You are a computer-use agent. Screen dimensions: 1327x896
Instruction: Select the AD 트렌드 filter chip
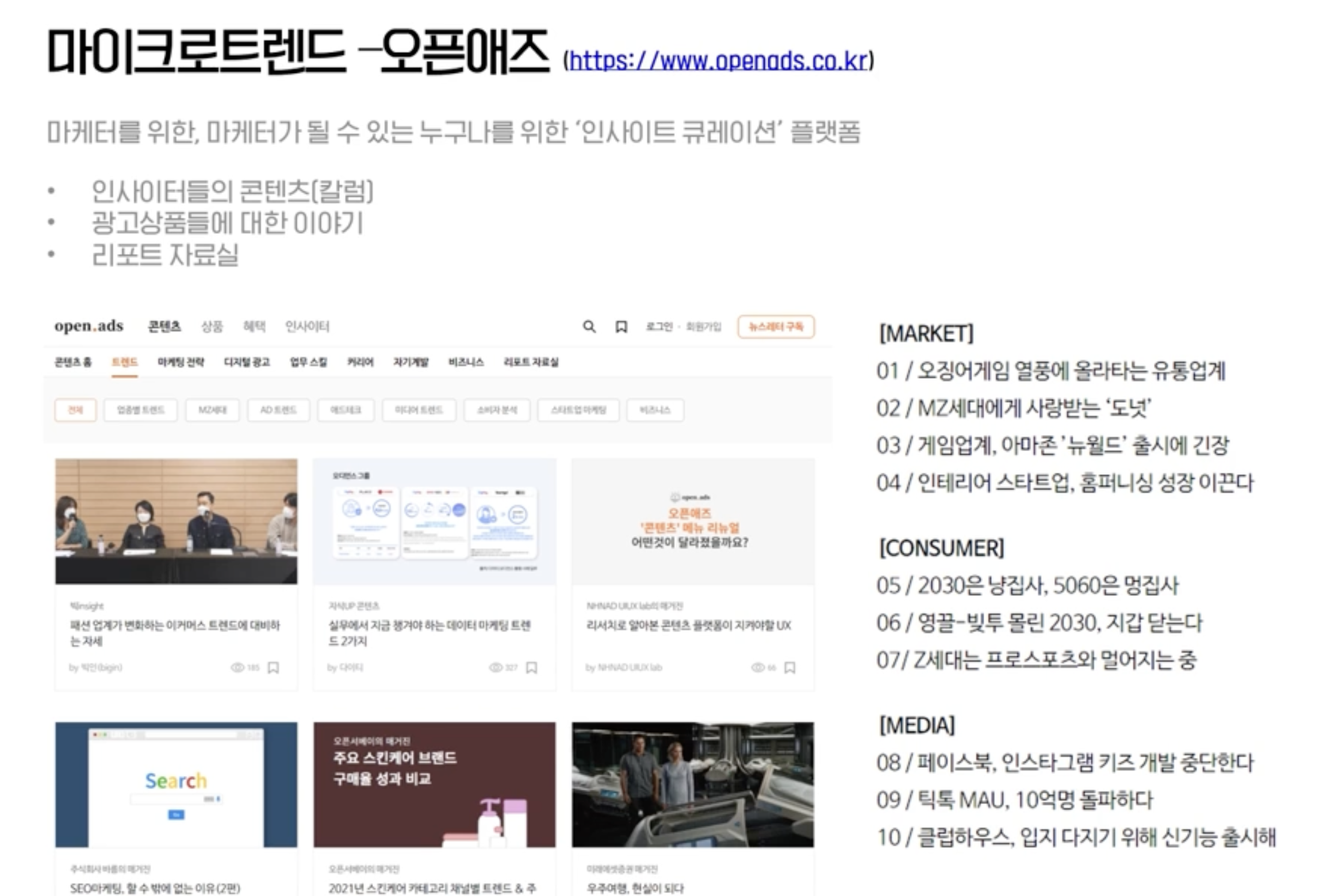coord(278,410)
